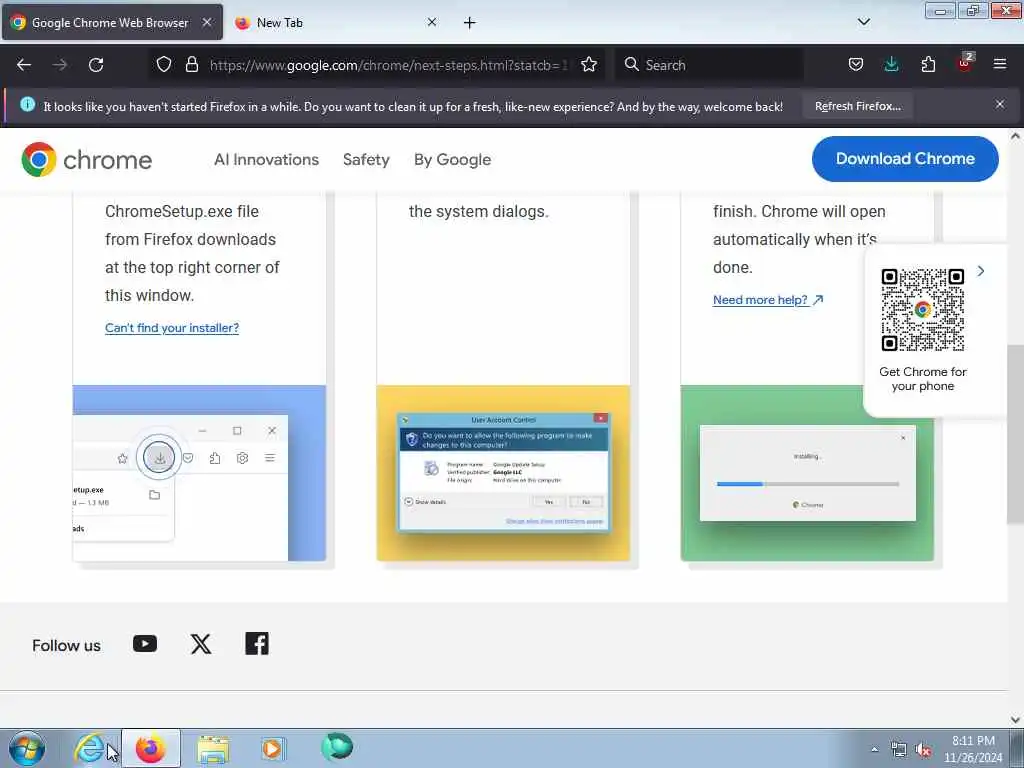The height and width of the screenshot is (768, 1024).
Task: Bookmark this page with the star
Action: pos(589,64)
